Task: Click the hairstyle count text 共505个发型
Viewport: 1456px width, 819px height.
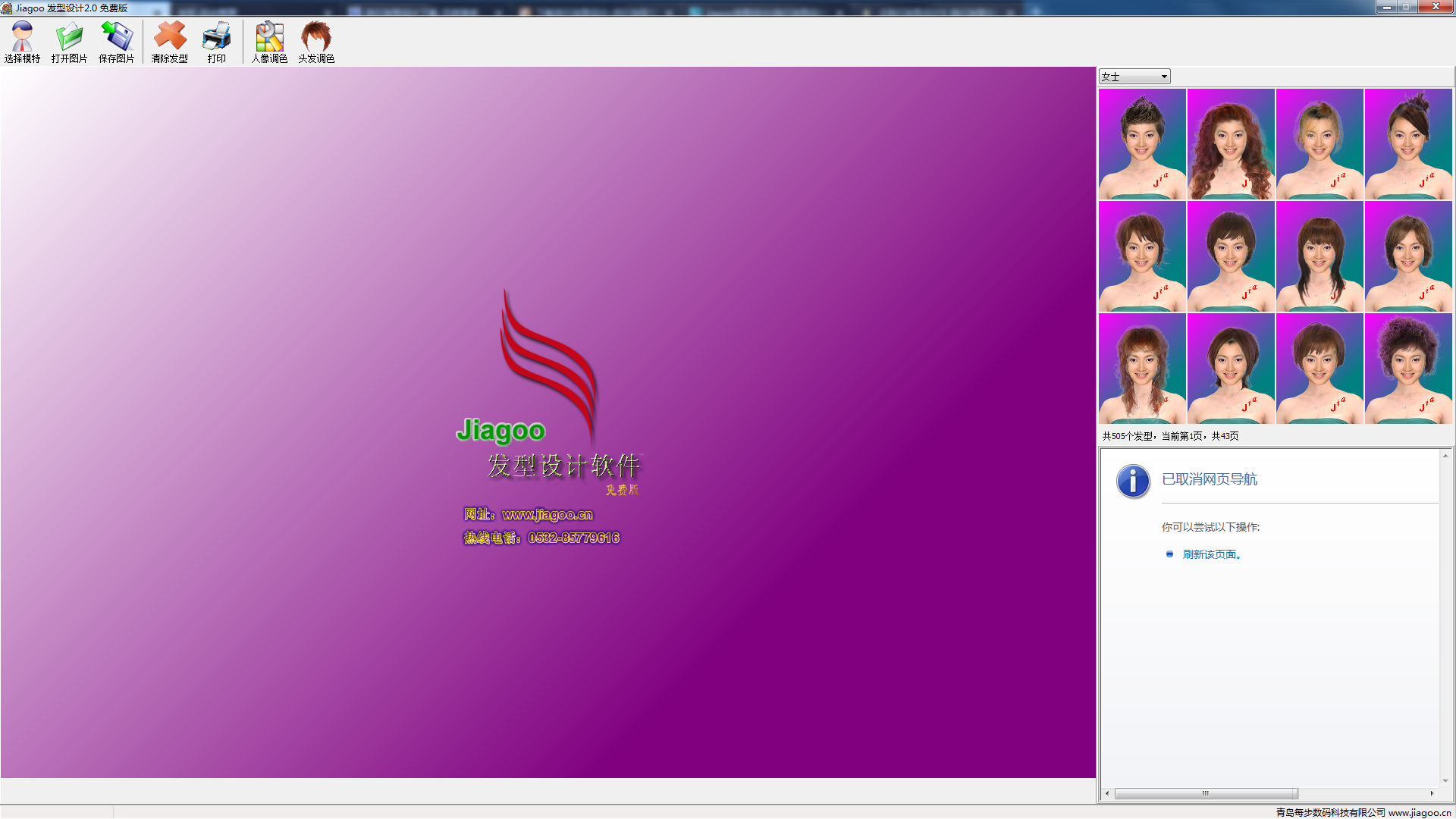Action: (x=1128, y=436)
